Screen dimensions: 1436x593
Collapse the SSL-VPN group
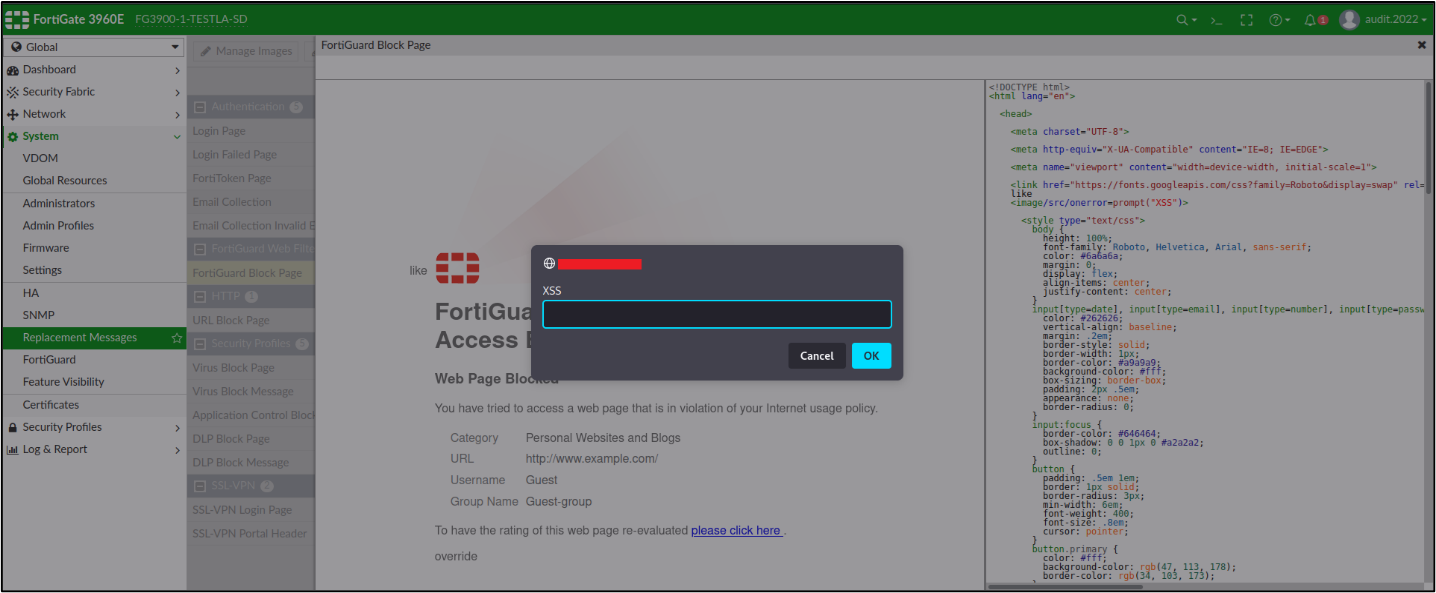(200, 486)
